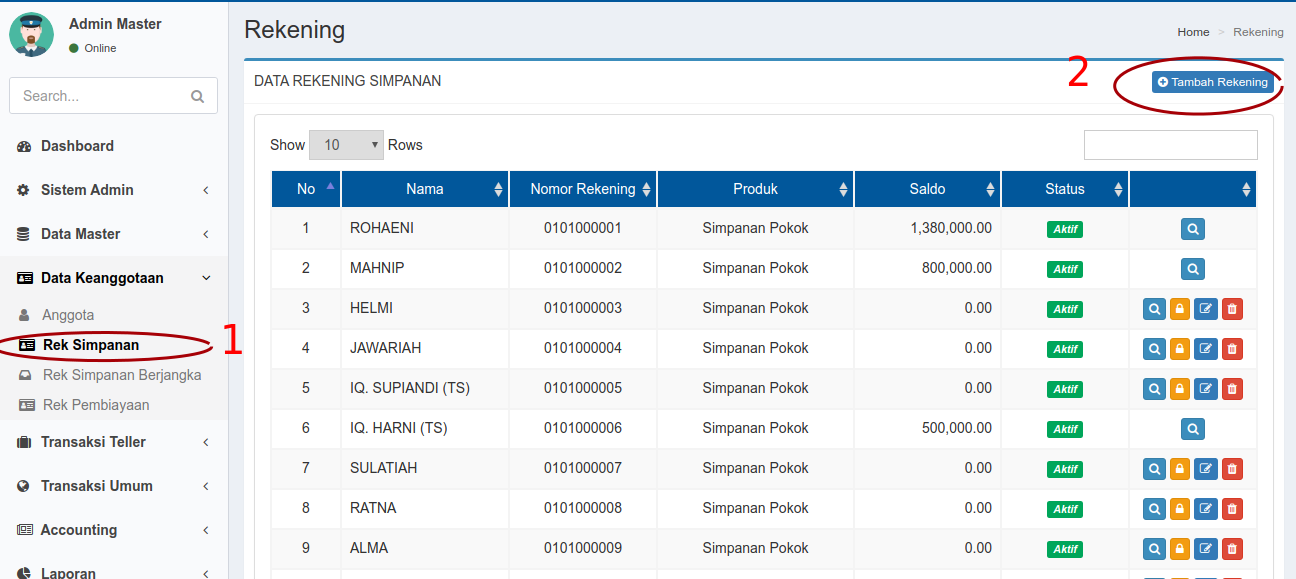View details for JAWARIAH account

click(1154, 349)
